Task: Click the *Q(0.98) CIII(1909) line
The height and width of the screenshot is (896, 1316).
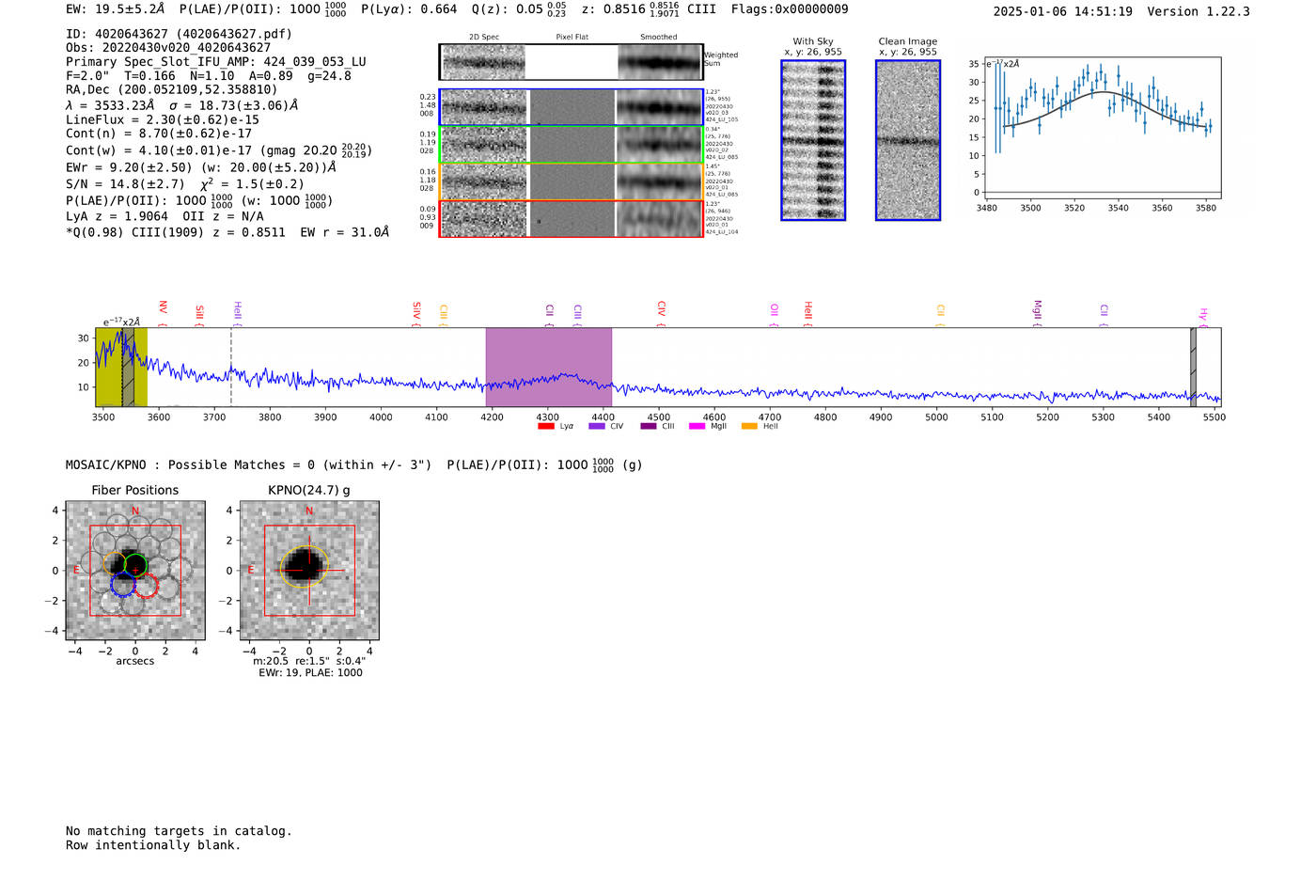Action: click(227, 232)
